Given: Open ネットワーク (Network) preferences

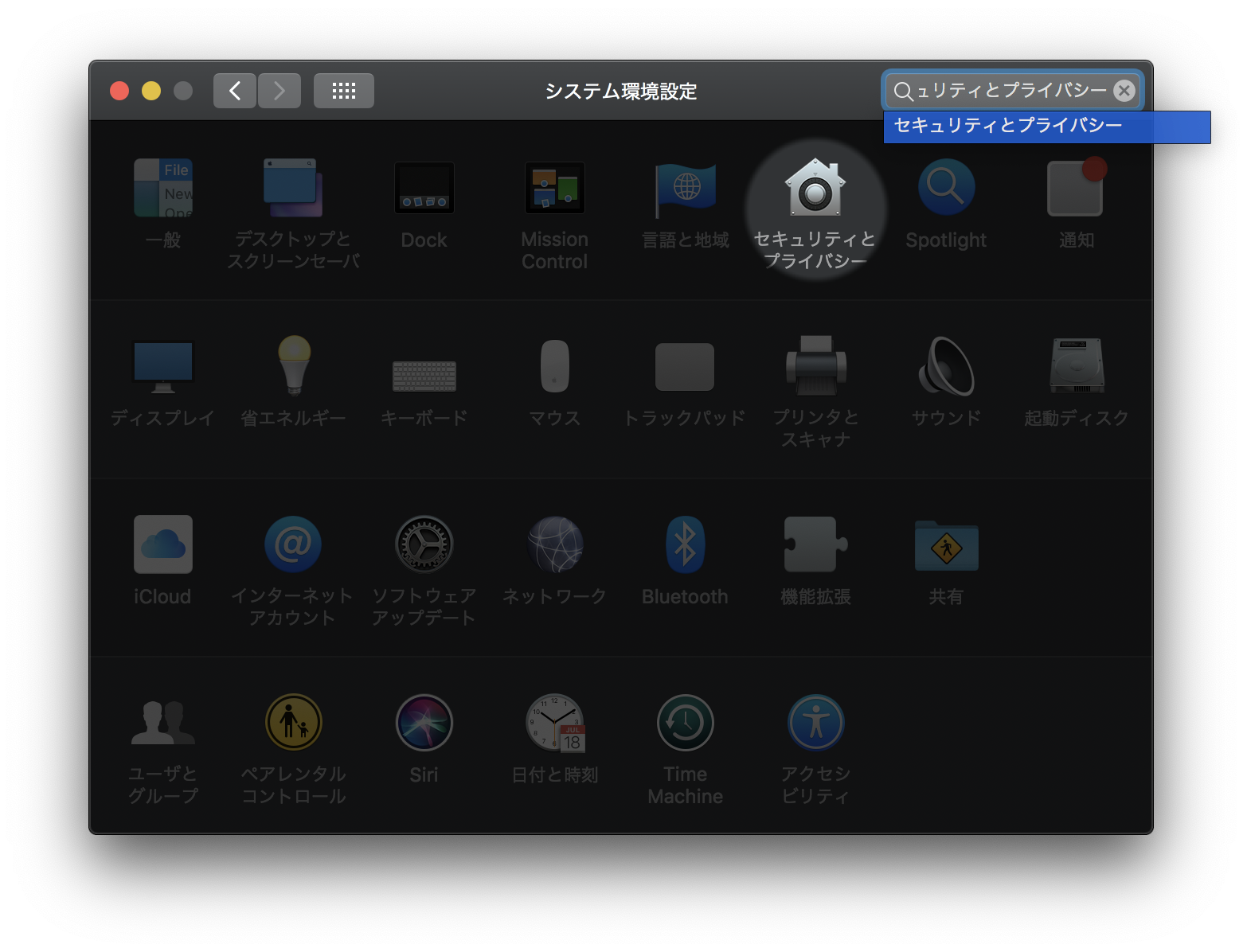Looking at the screenshot, I should click(x=554, y=546).
